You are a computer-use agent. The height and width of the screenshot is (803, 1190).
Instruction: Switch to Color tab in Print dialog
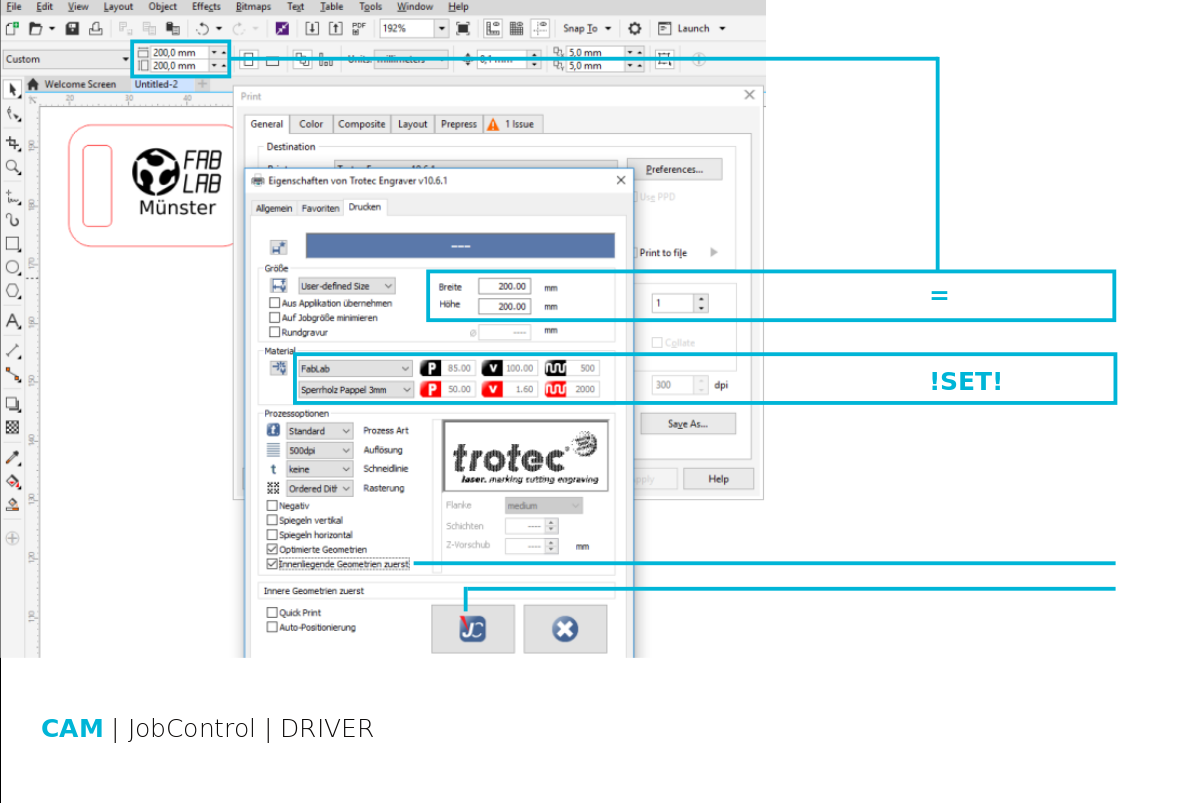point(310,124)
